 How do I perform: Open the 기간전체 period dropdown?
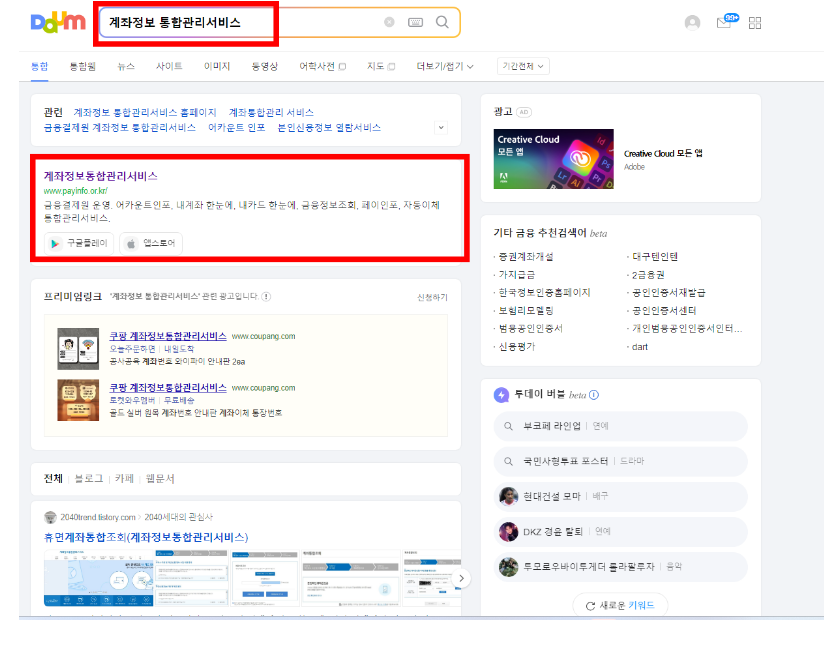[x=523, y=66]
